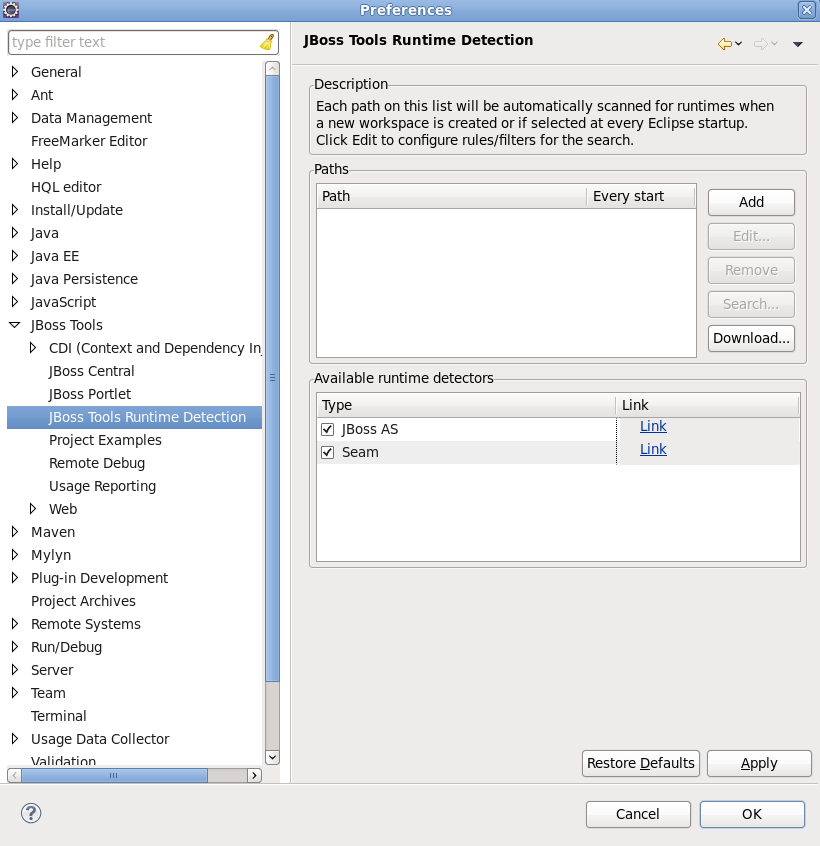Uncheck the Seam detector checkbox
This screenshot has height=846, width=820.
[x=327, y=452]
